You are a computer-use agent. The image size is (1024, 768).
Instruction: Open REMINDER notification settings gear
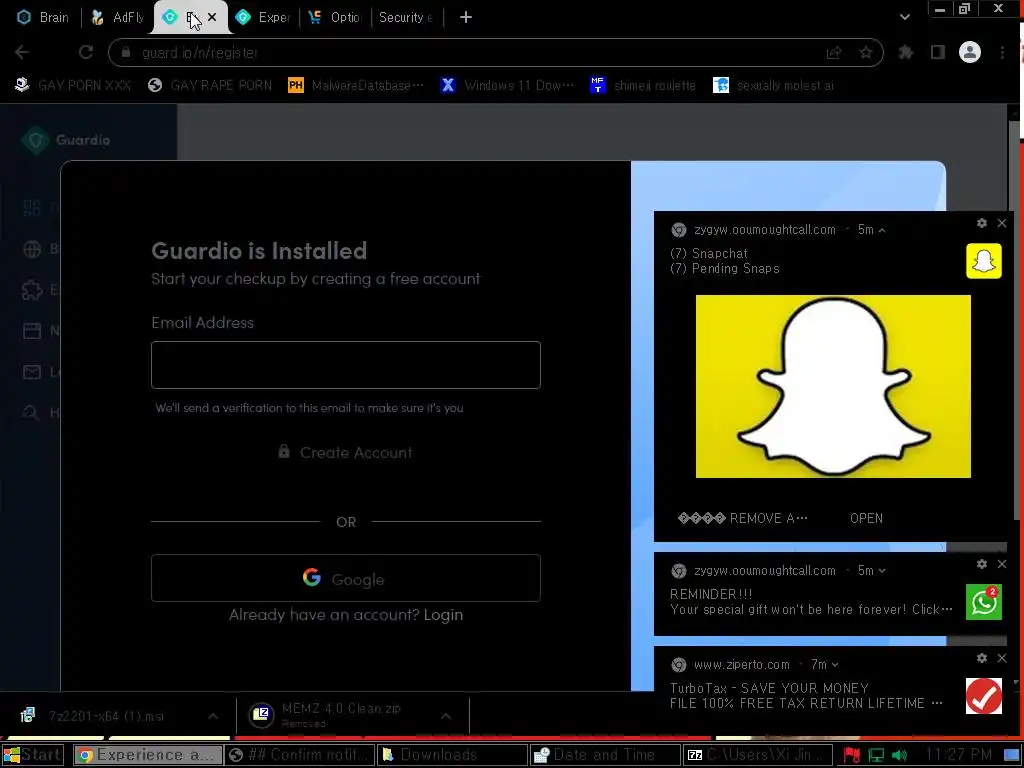(x=982, y=564)
